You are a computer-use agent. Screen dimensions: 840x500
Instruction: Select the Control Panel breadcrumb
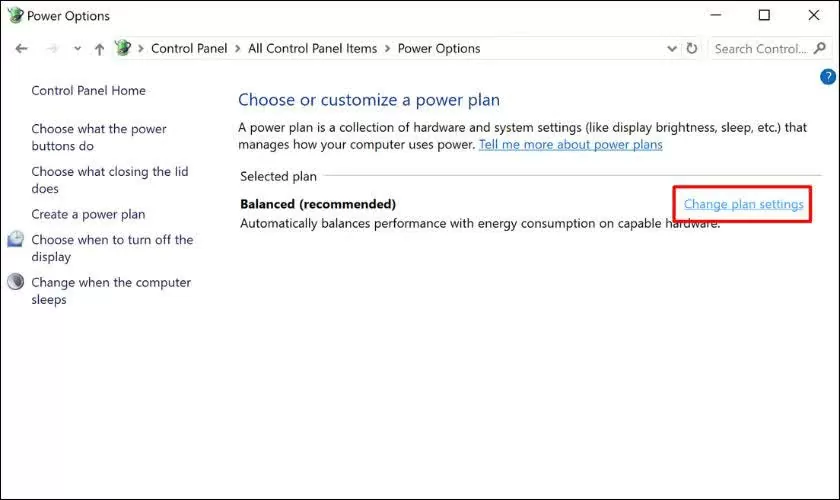[x=189, y=49]
